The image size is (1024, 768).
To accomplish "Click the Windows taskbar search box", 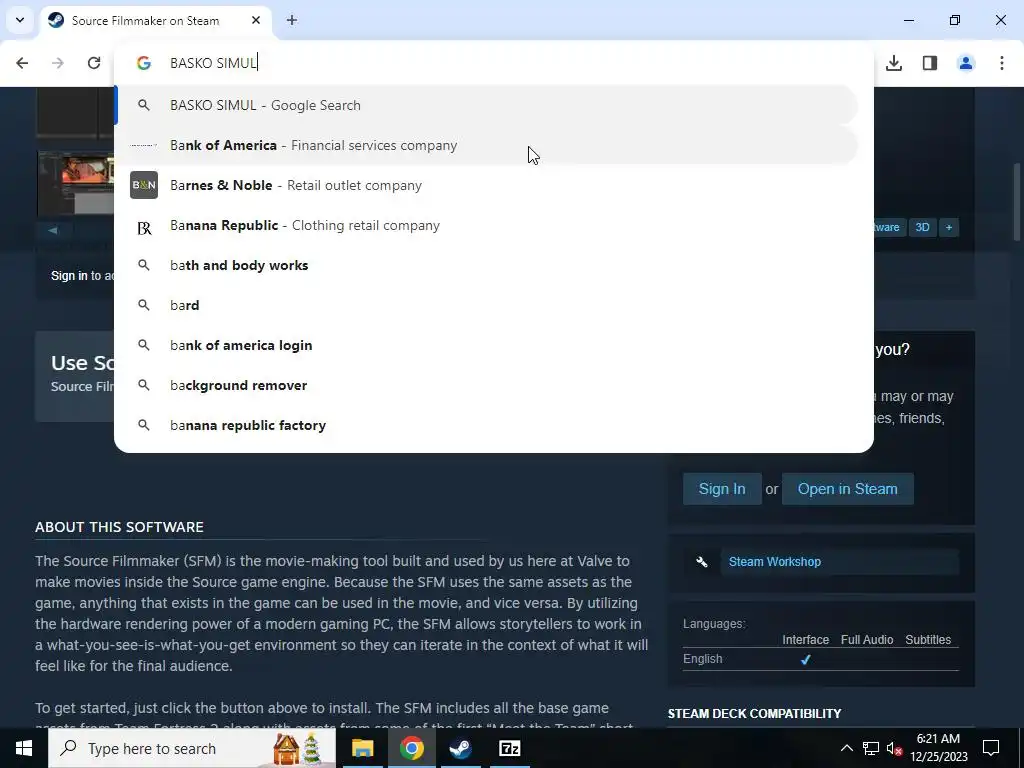I will click(192, 748).
